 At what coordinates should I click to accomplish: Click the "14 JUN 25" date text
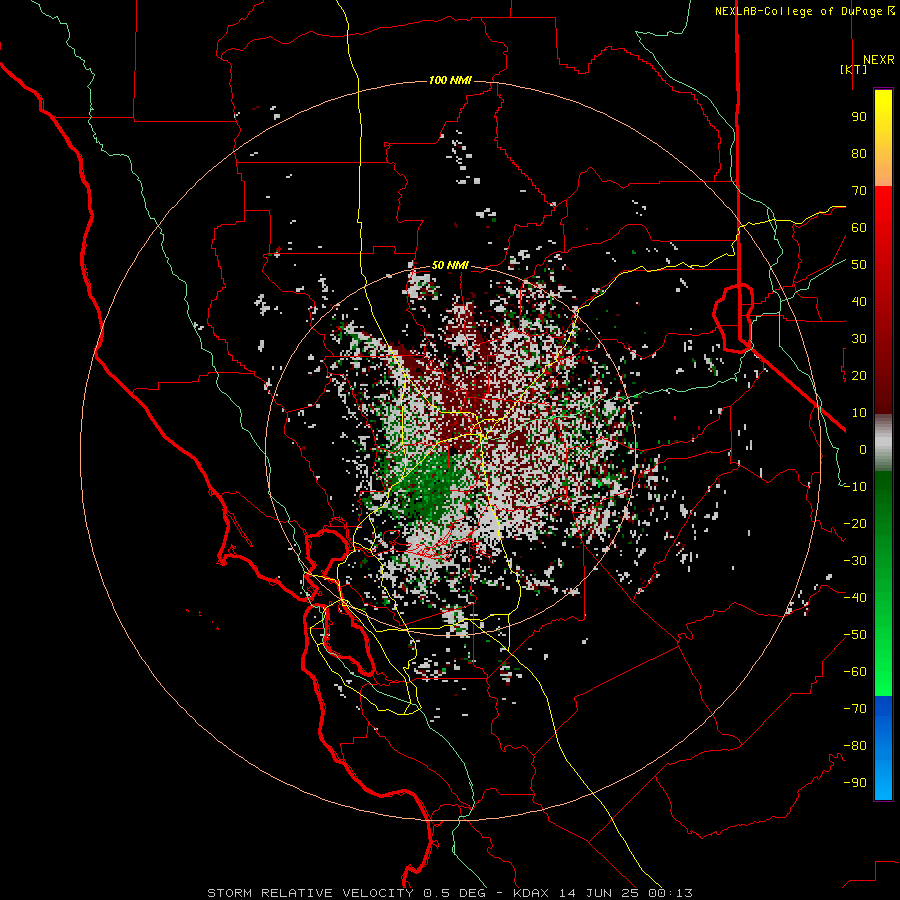coord(599,893)
